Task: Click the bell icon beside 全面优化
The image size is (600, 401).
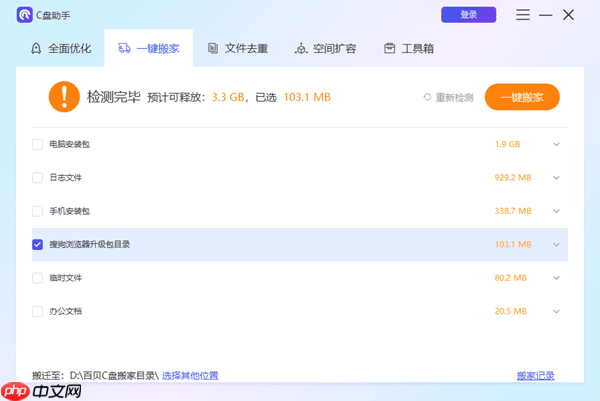Action: (x=36, y=49)
